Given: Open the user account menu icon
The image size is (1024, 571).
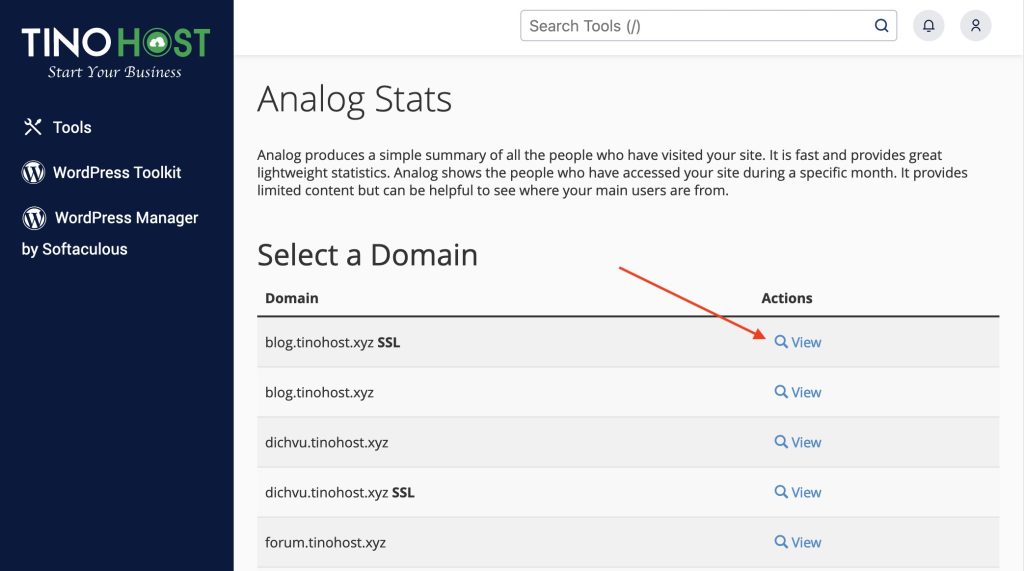Looking at the screenshot, I should coord(975,25).
